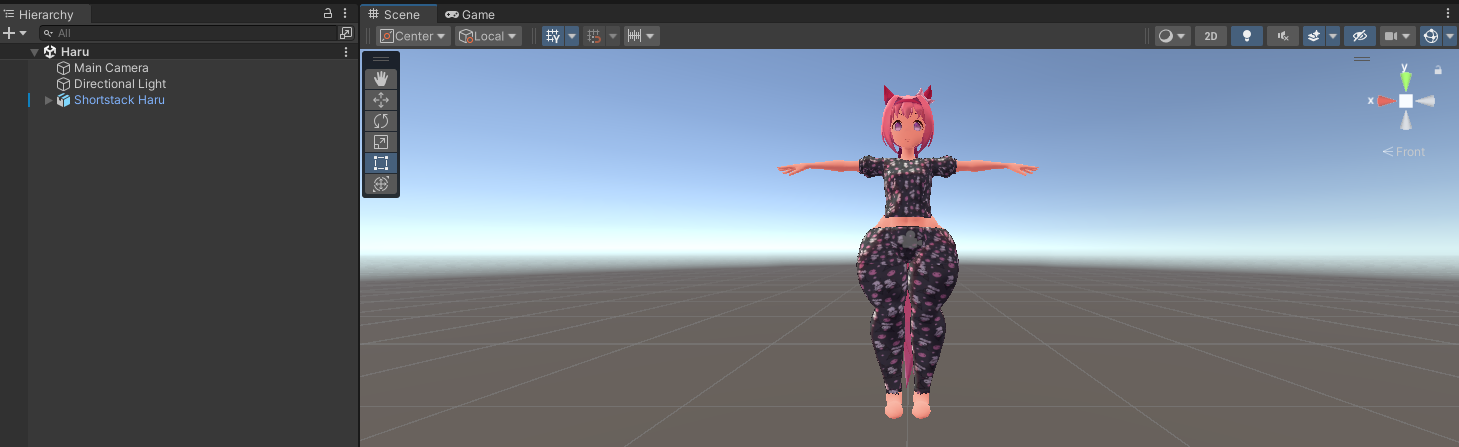The height and width of the screenshot is (447, 1459).
Task: Toggle Gizmos visibility button
Action: point(1431,36)
